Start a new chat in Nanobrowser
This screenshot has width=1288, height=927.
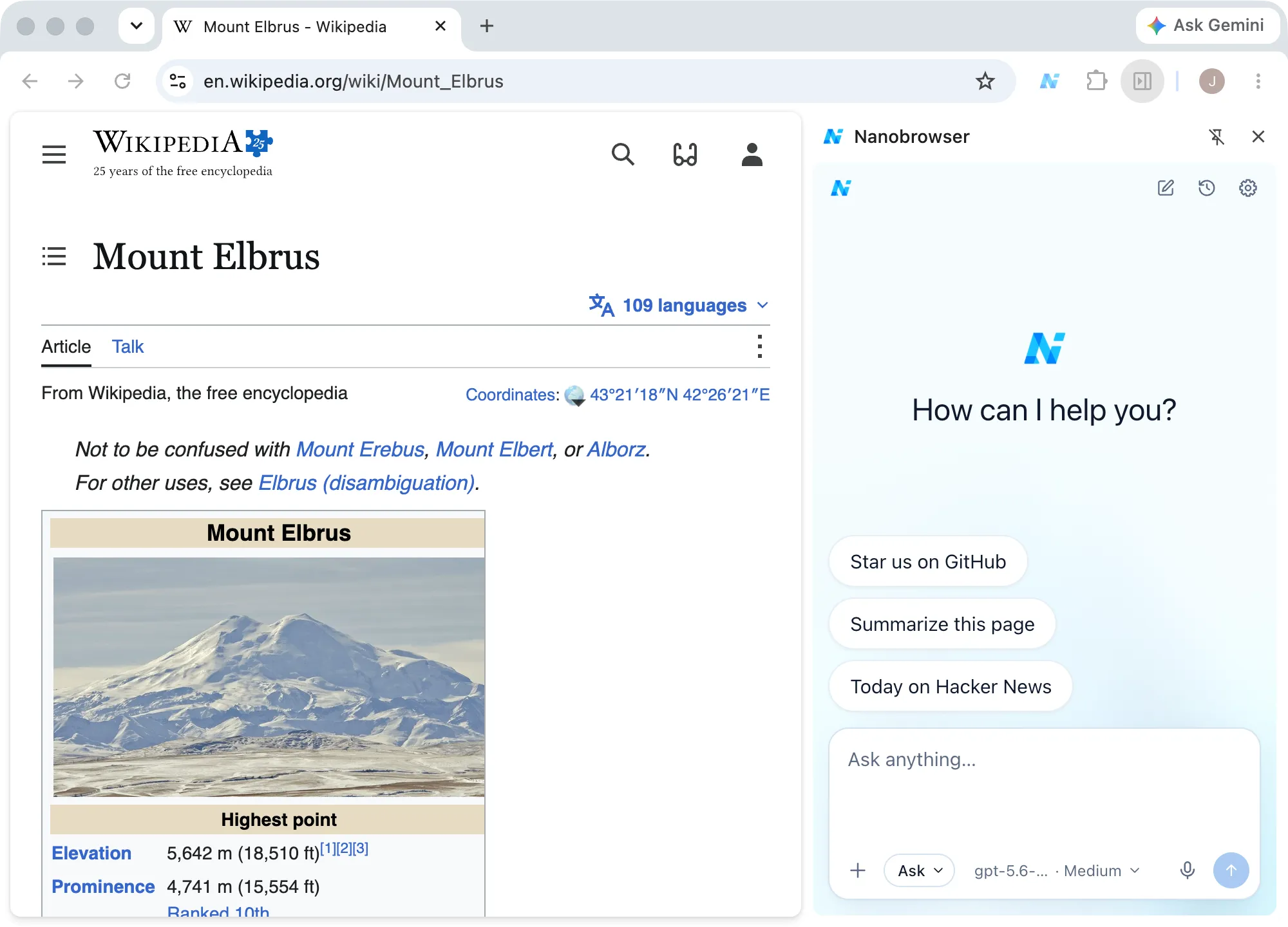point(1166,188)
